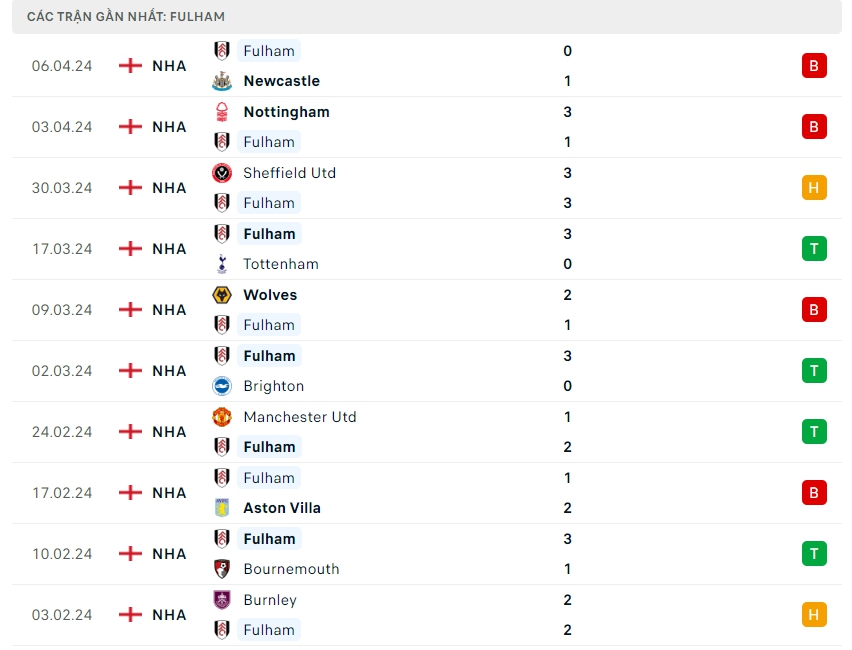Image resolution: width=852 pixels, height=650 pixels.
Task: Click the Nottingham Forest crest icon
Action: 222,112
